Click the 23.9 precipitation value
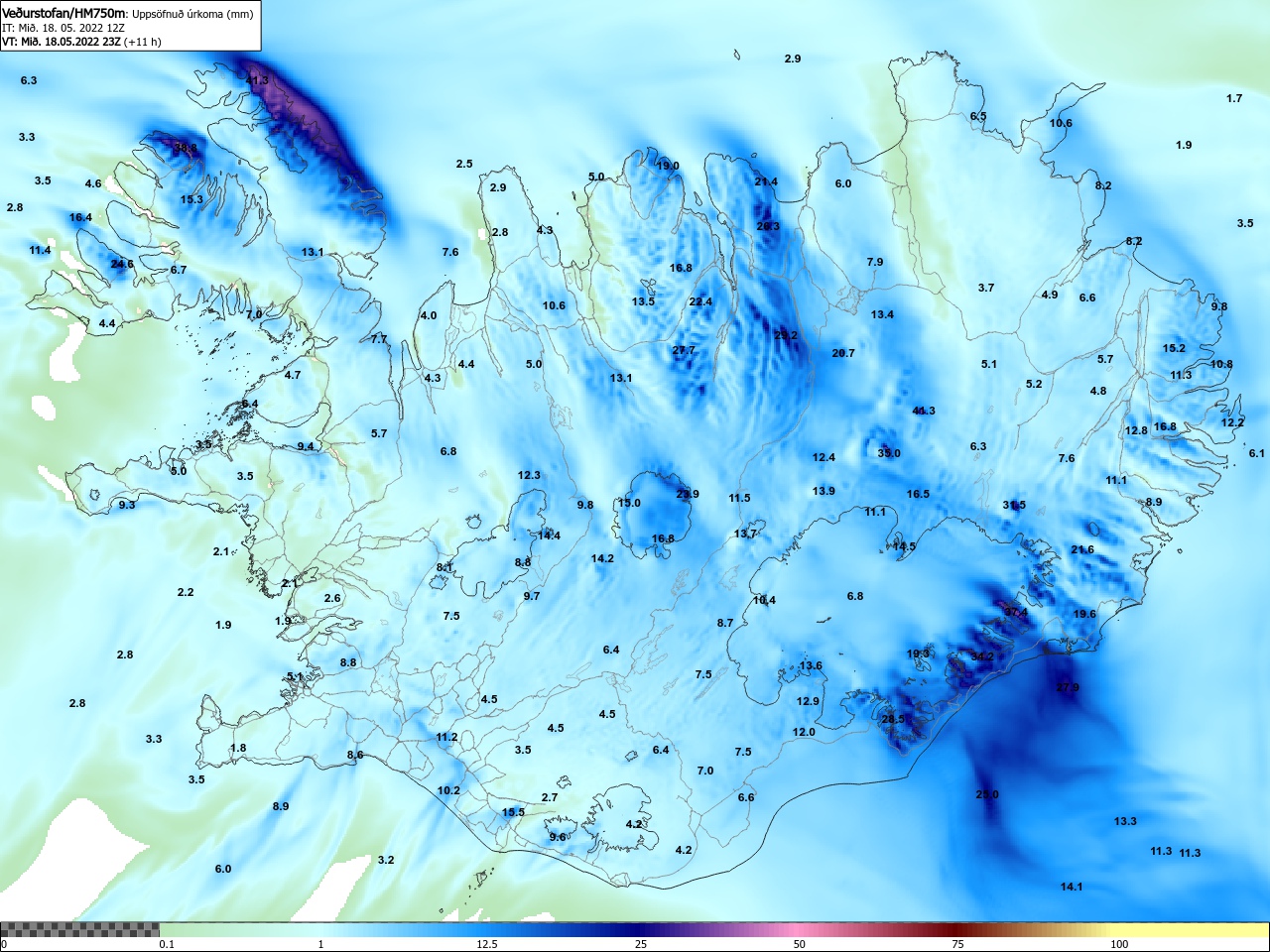Viewport: 1270px width, 952px height. pos(688,494)
